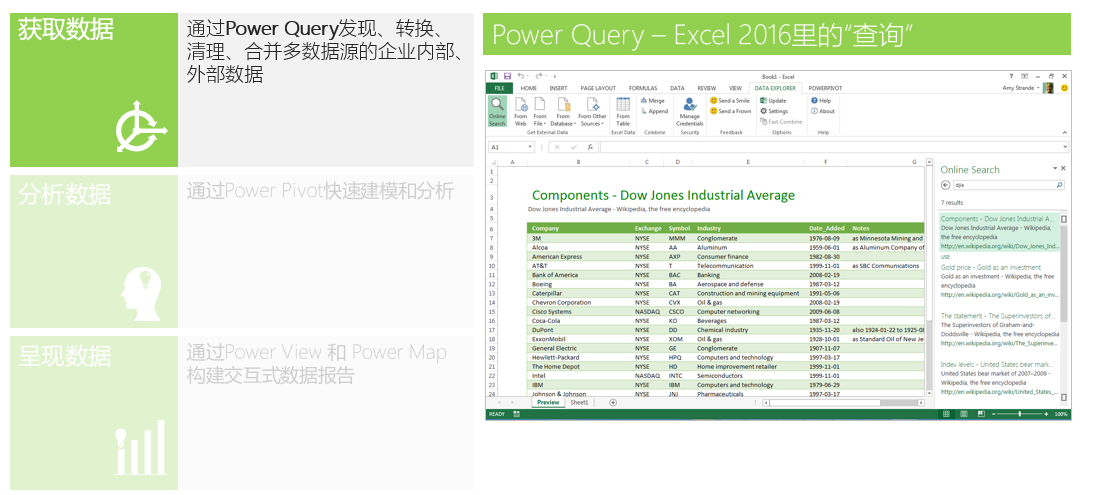Switch to the PAGE LAYOUT tab
1095x495 pixels.
[598, 89]
